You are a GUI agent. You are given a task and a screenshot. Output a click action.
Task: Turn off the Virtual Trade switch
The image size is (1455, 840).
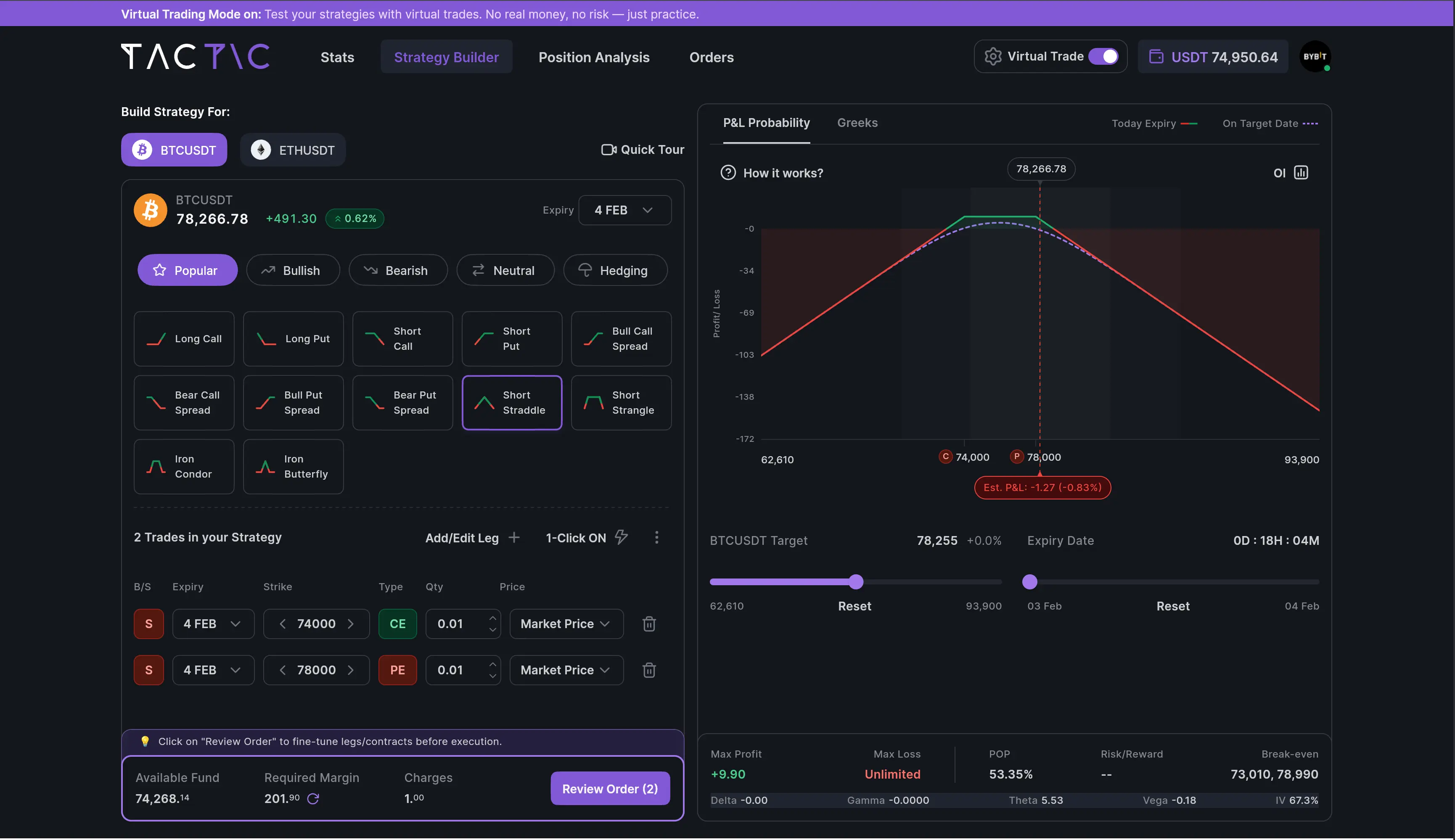(1103, 56)
